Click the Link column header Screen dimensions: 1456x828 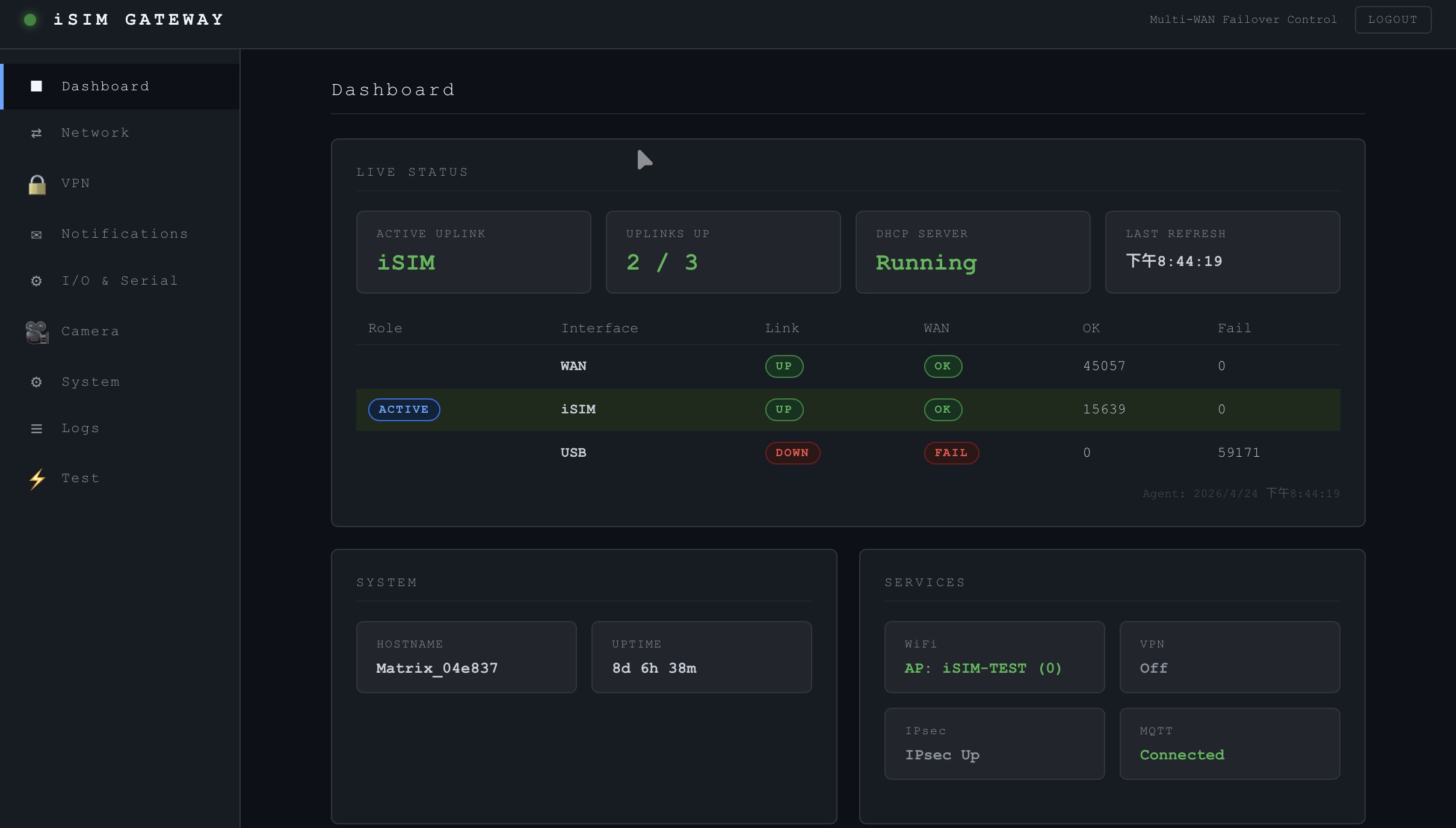[782, 328]
